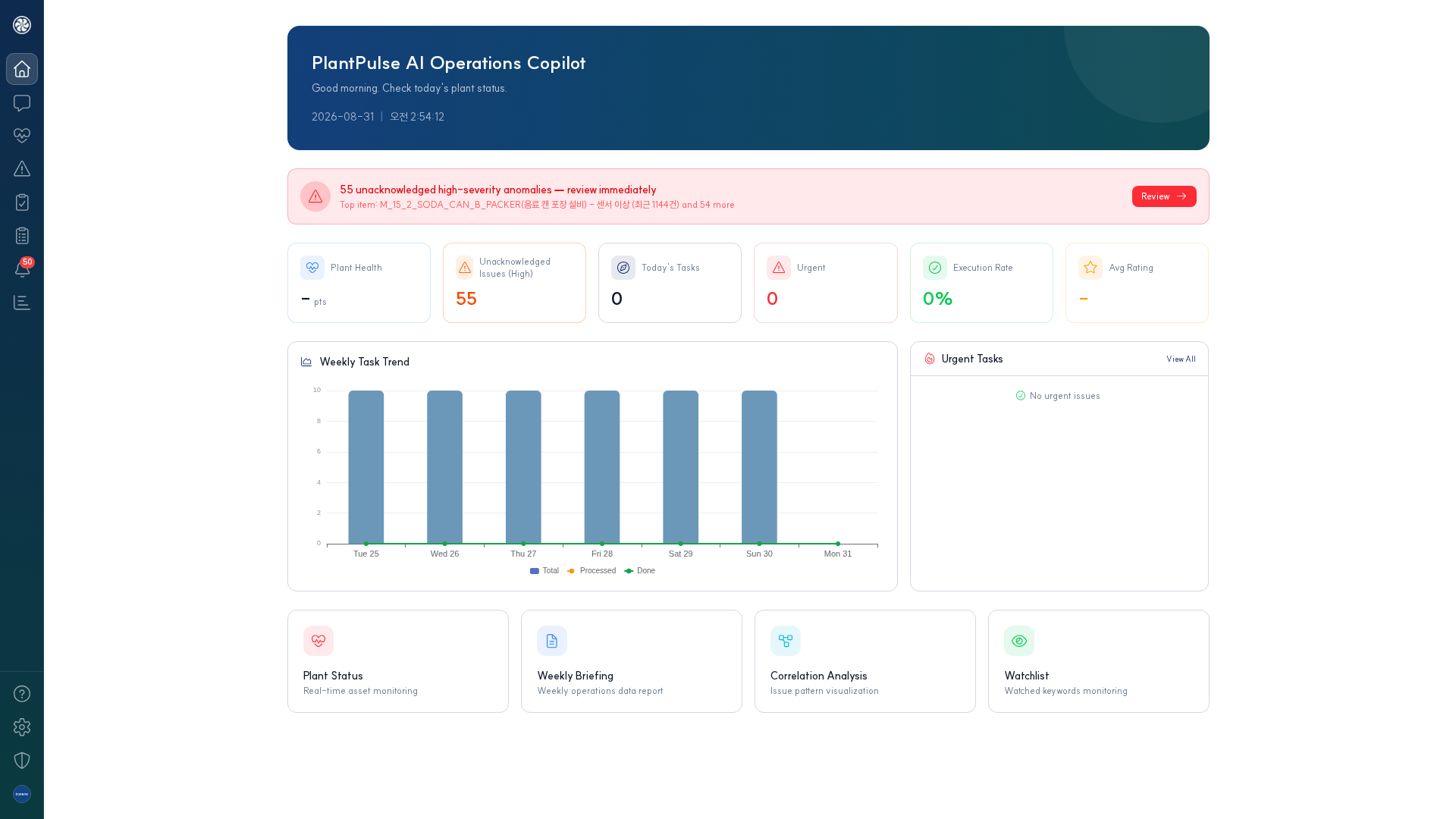Open notifications bell with 50 badge
Viewport: 1456px width, 819px height.
(x=22, y=269)
